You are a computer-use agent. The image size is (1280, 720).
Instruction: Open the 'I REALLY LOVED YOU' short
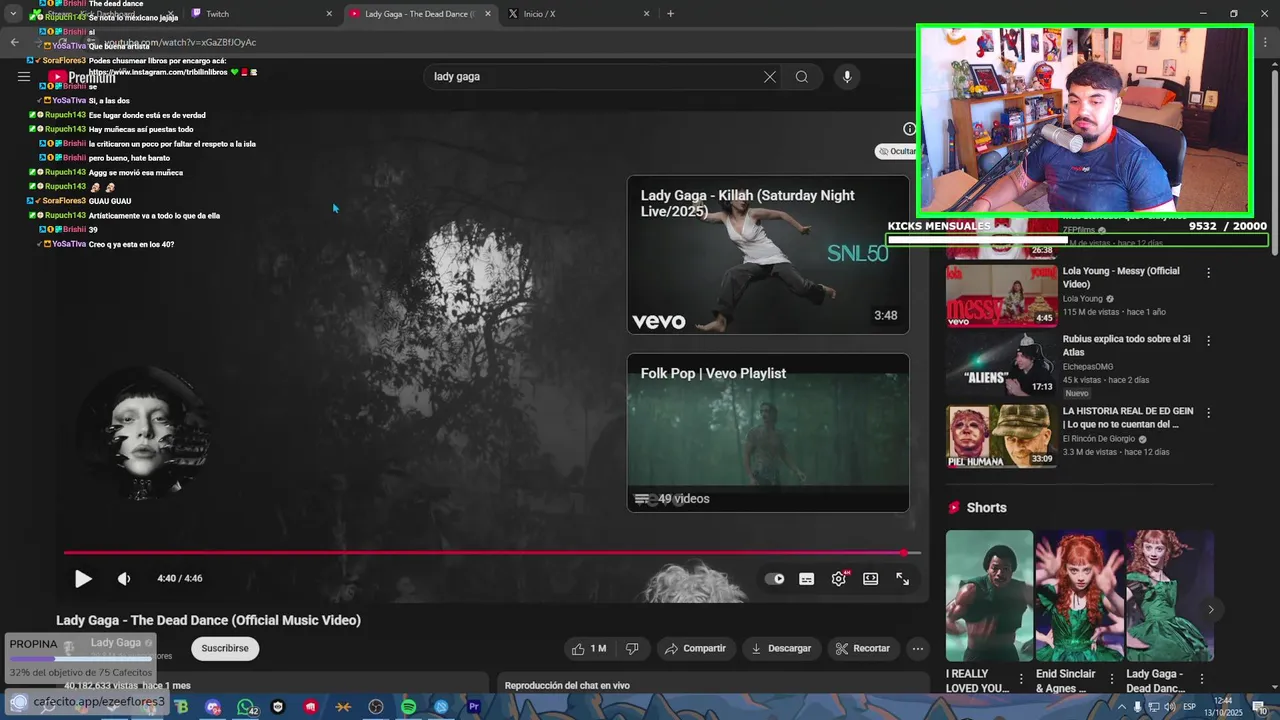pos(989,596)
